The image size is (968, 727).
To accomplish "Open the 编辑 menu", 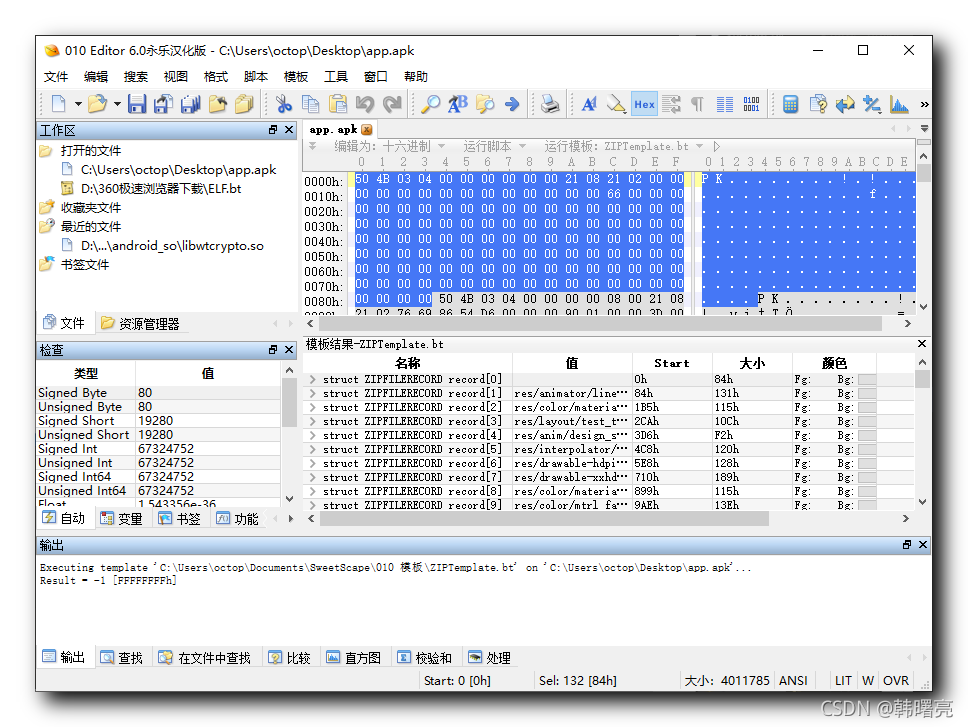I will click(96, 77).
